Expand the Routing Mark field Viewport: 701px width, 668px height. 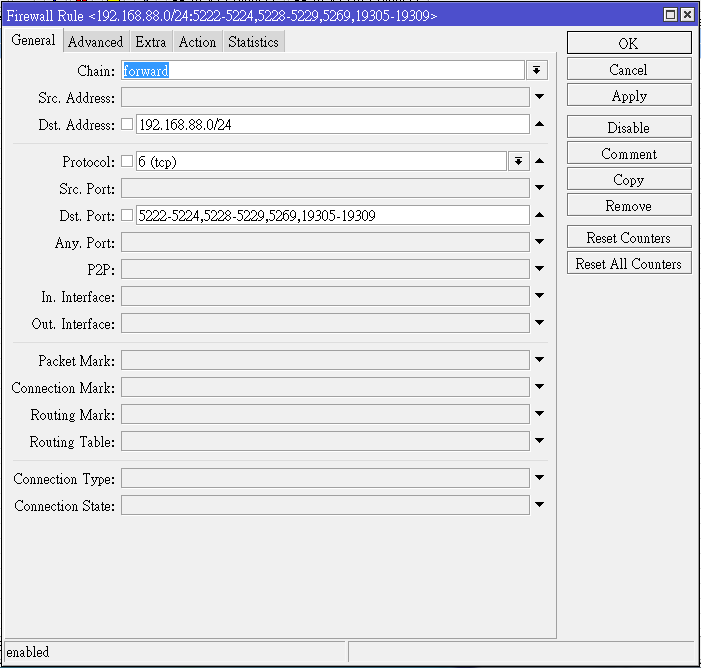point(540,414)
